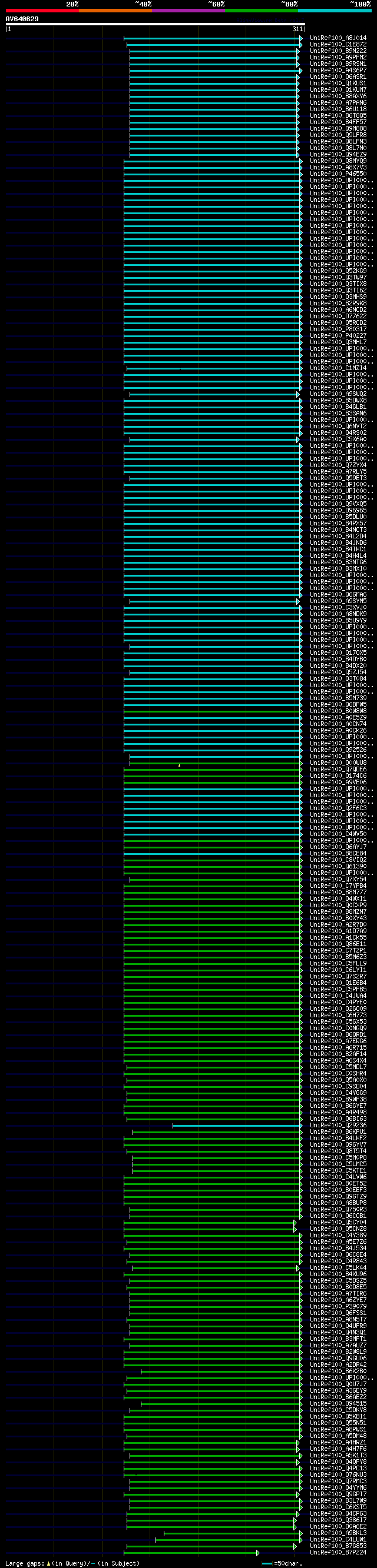The height and width of the screenshot is (1568, 377).
Task: Click the AV640629 query sequence label
Action: coord(22,19)
